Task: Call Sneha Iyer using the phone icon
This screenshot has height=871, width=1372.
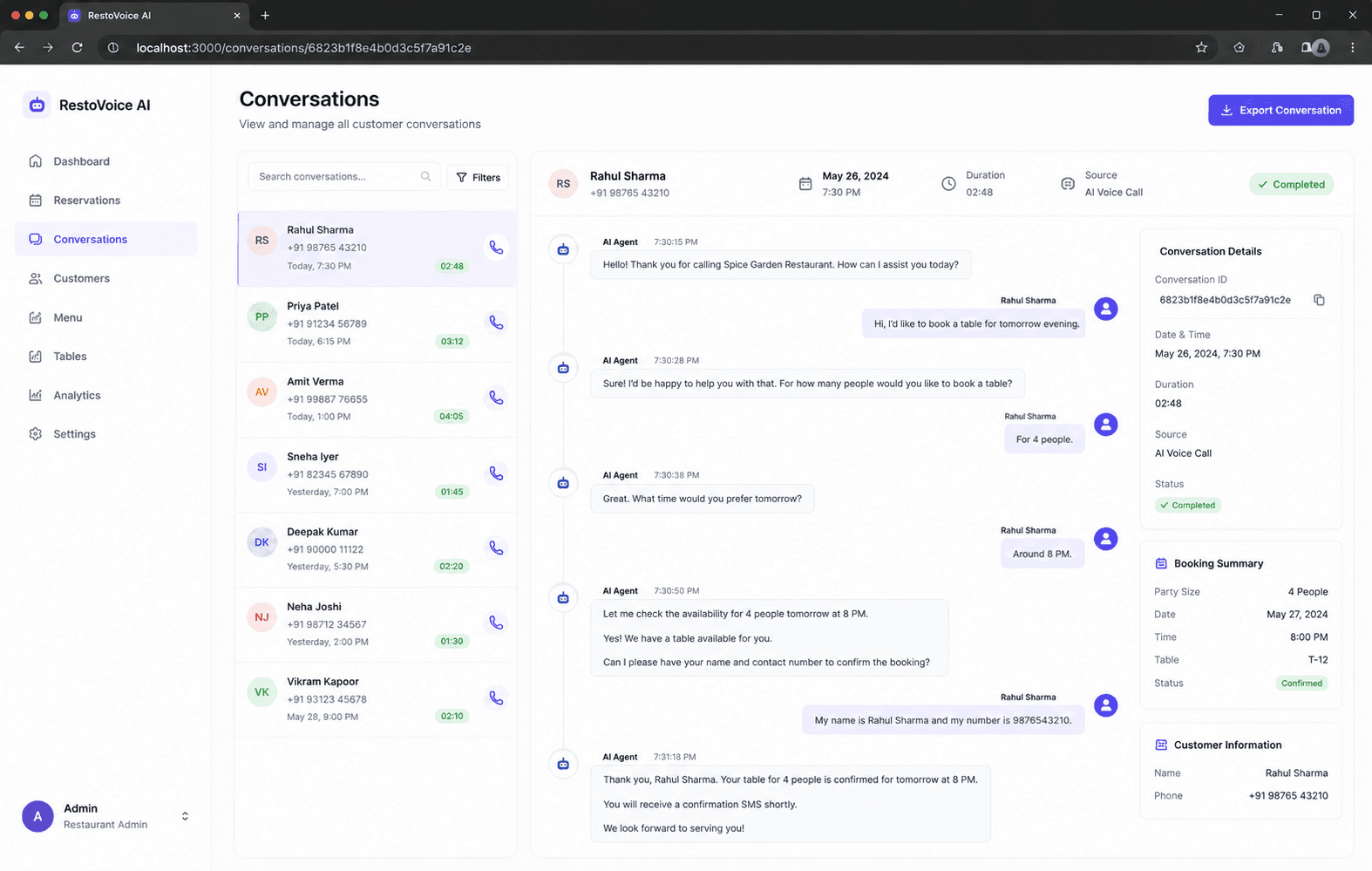Action: [496, 473]
